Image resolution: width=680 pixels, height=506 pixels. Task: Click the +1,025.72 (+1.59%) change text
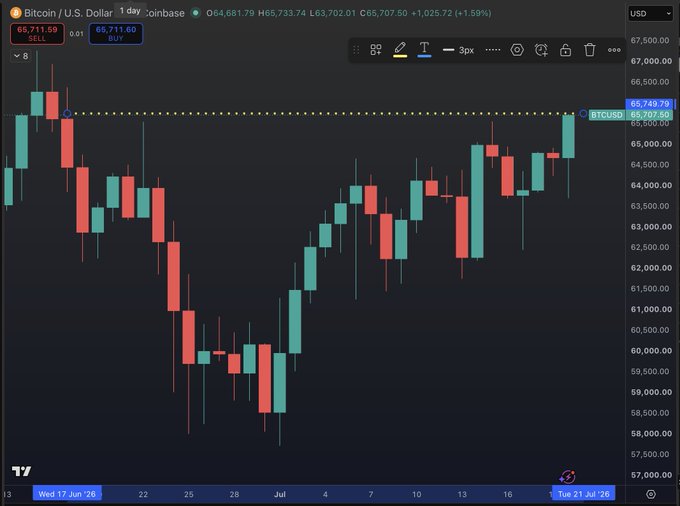pos(451,13)
